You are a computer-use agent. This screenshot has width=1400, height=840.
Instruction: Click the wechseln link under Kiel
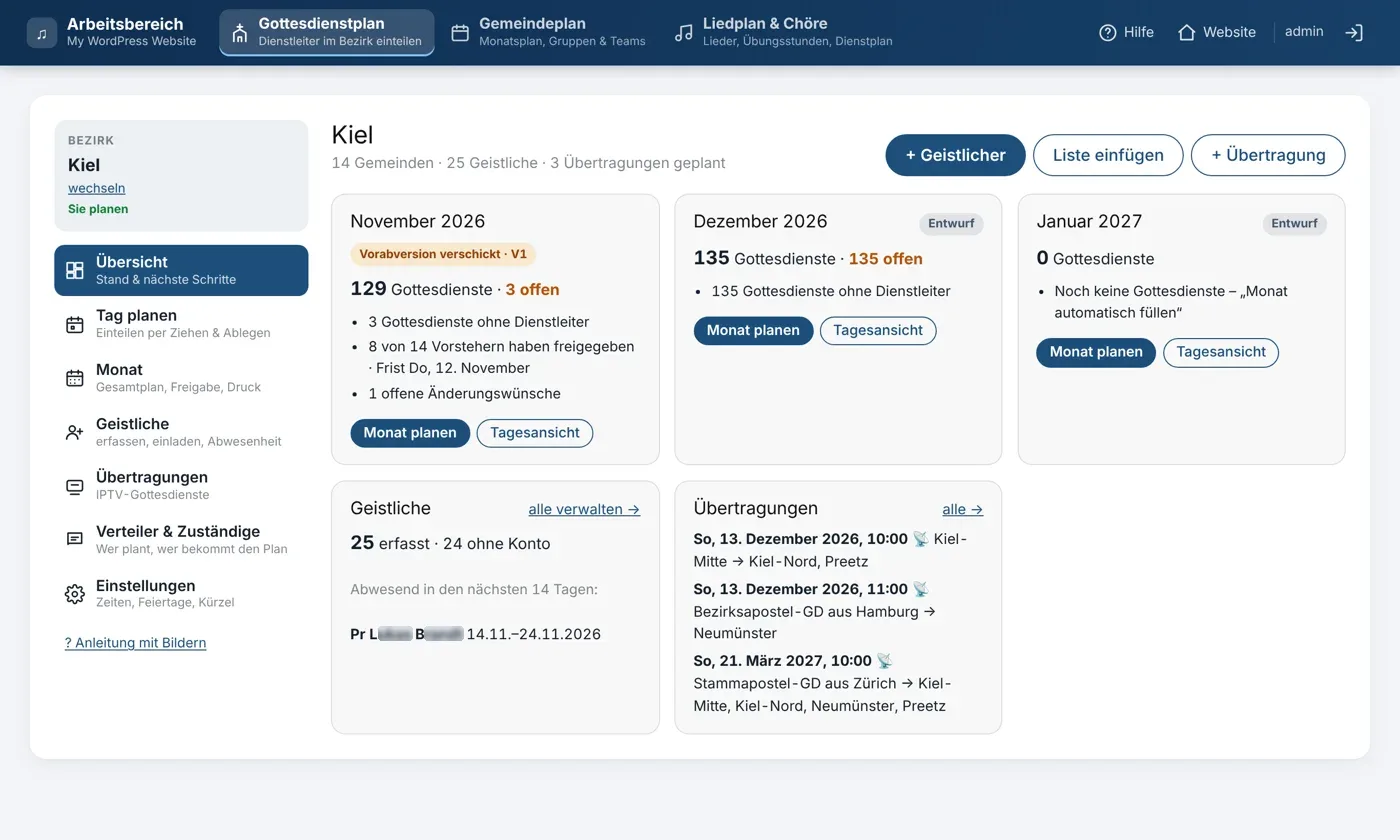(x=97, y=188)
